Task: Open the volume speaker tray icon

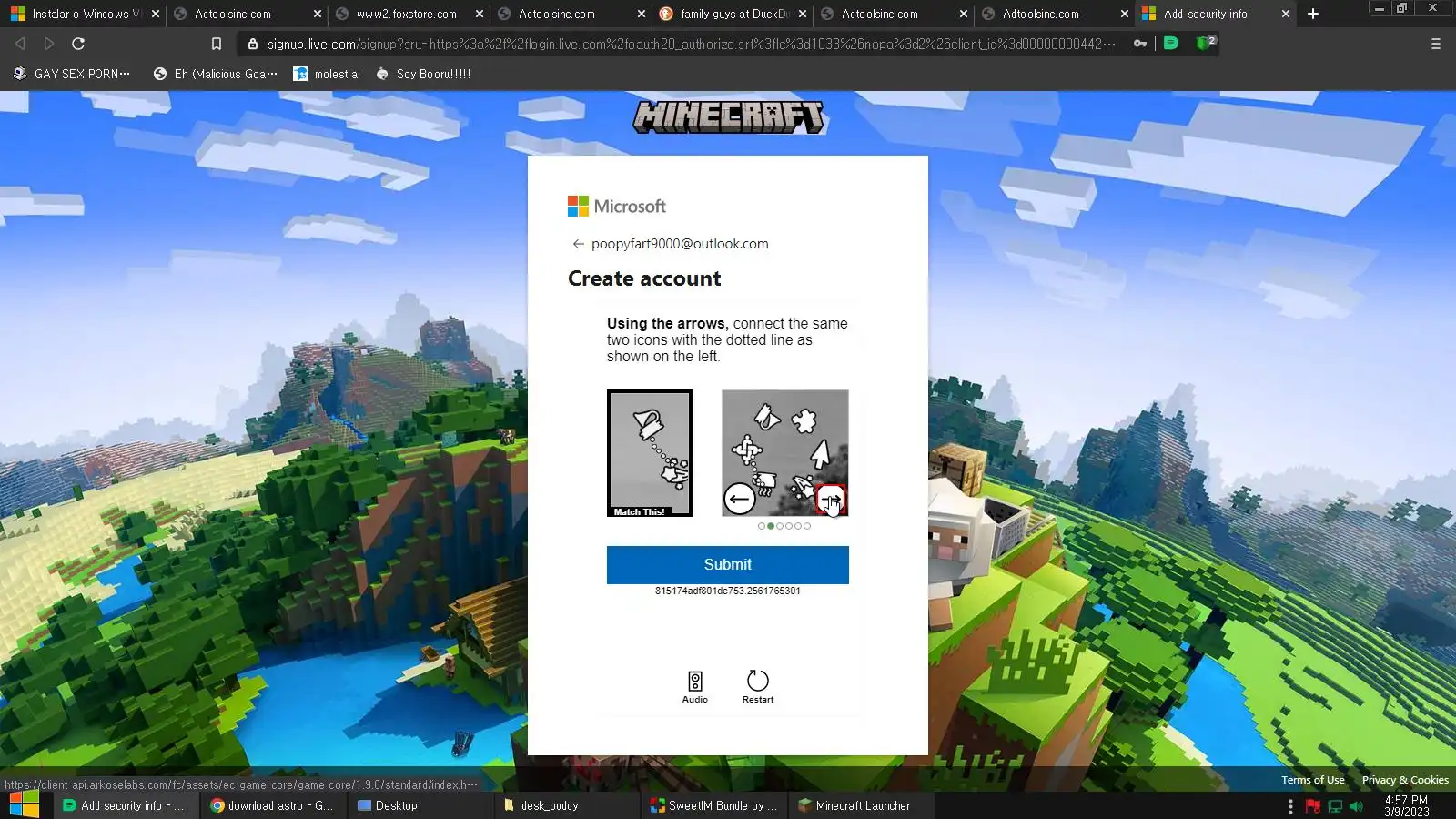Action: pyautogui.click(x=1357, y=806)
